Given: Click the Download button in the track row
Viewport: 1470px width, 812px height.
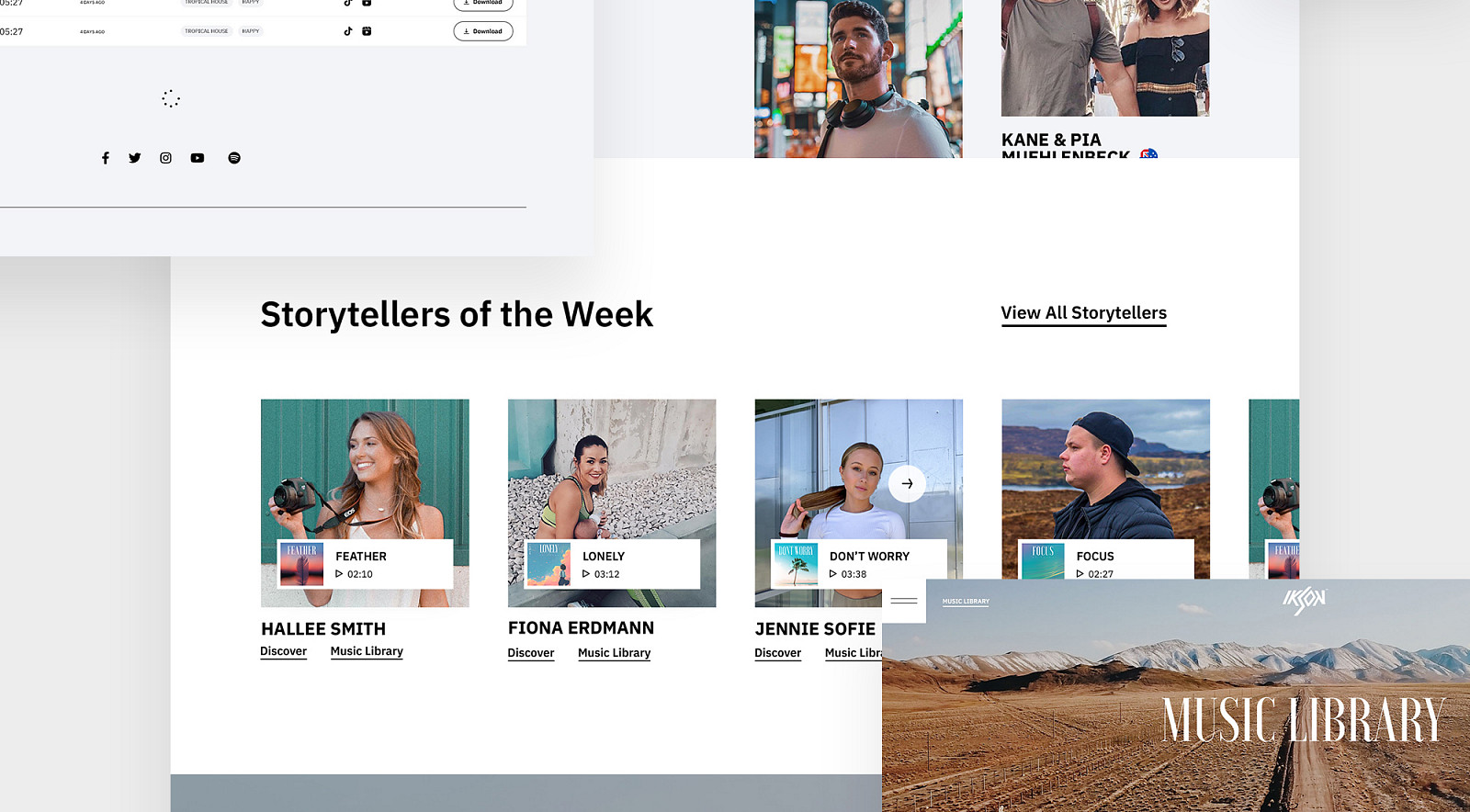Looking at the screenshot, I should tap(483, 31).
